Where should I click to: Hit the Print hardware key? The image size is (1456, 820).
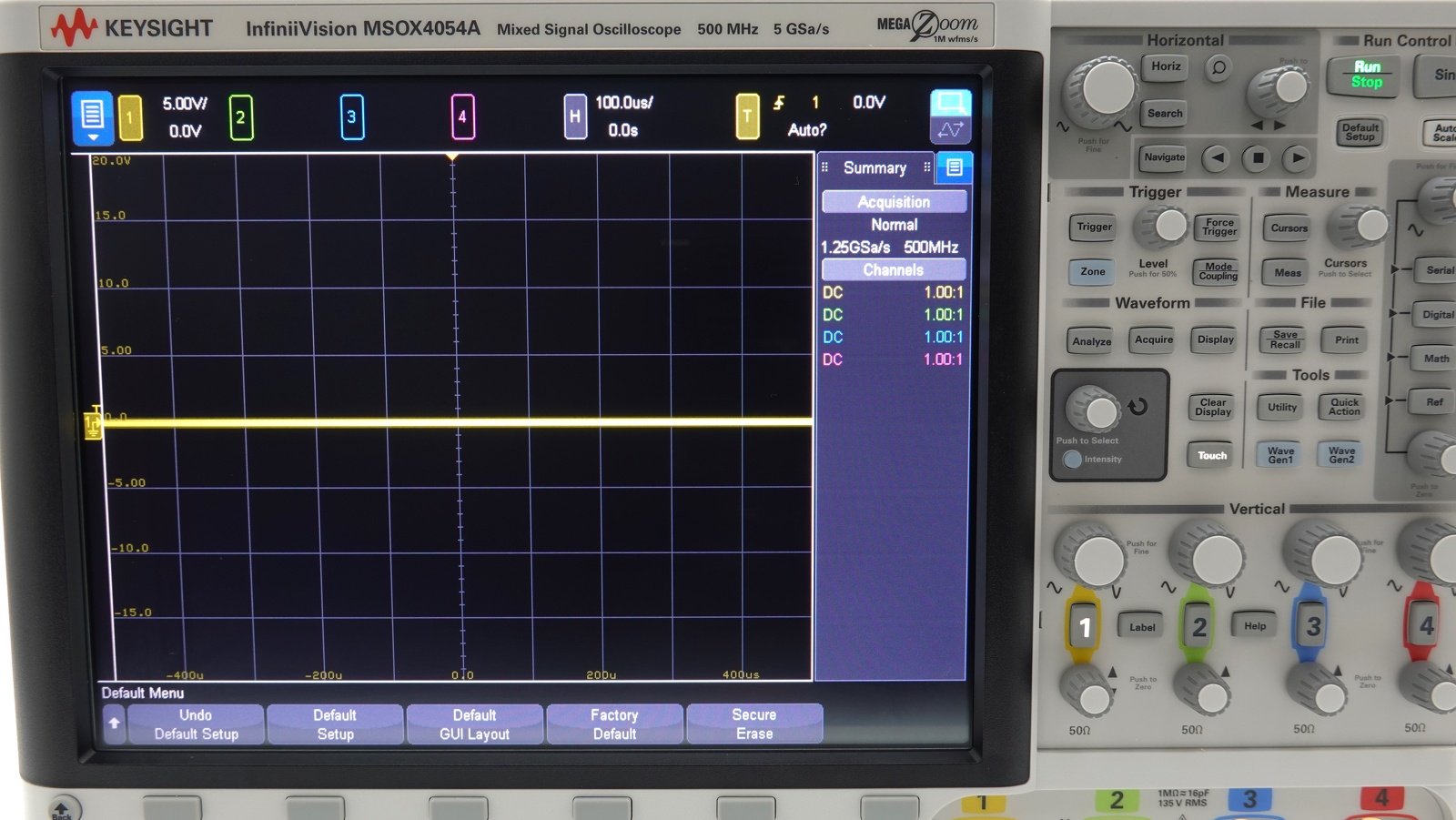[x=1346, y=340]
